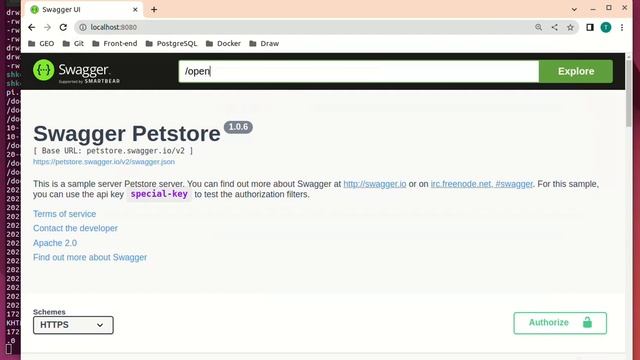Click the 1.0.6 version badge
640x360 pixels.
tap(238, 127)
